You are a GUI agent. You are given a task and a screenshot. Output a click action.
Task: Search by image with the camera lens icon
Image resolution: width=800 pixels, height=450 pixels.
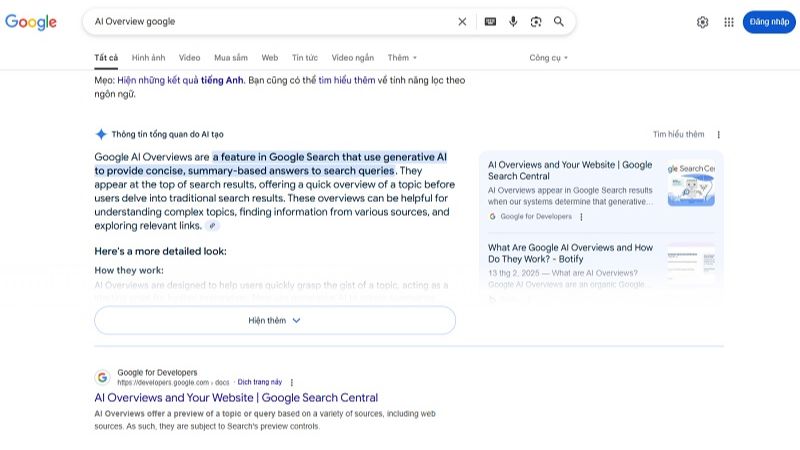click(536, 21)
